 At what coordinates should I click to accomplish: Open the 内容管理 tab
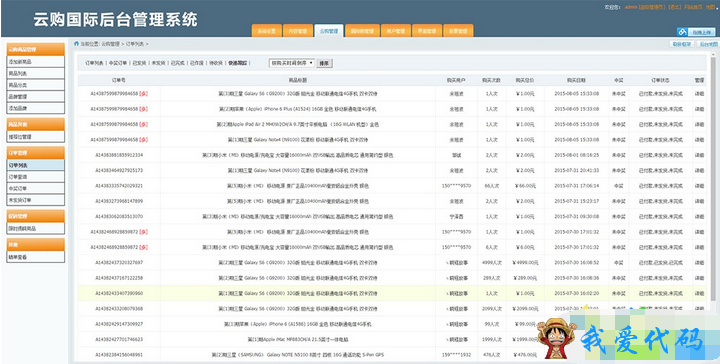(298, 31)
